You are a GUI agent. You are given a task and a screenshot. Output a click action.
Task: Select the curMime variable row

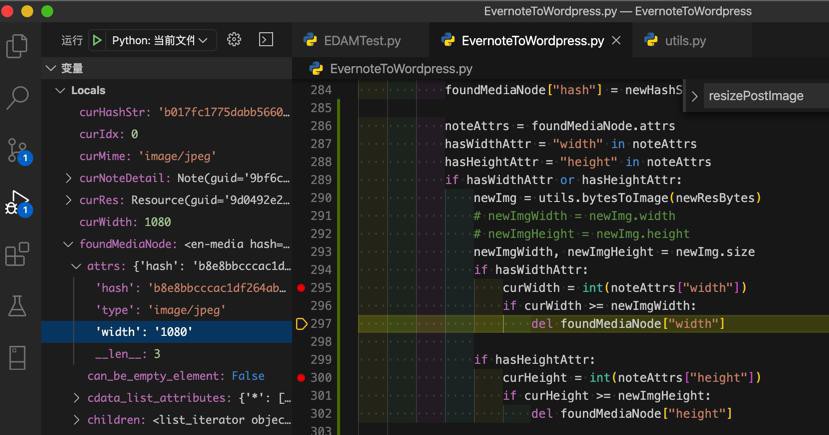[x=167, y=156]
